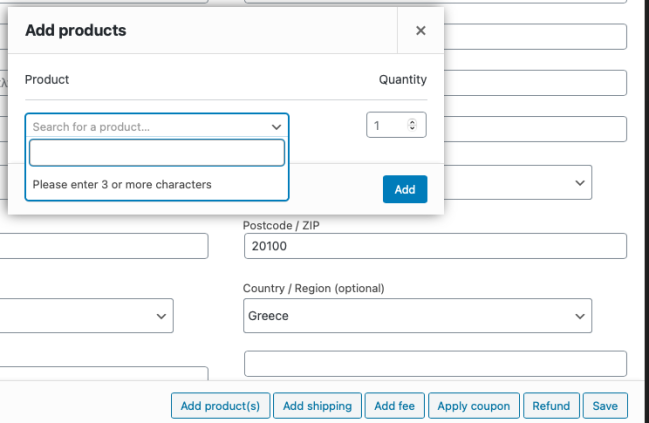
Task: Click the Postcode / ZIP field
Action: [x=434, y=246]
